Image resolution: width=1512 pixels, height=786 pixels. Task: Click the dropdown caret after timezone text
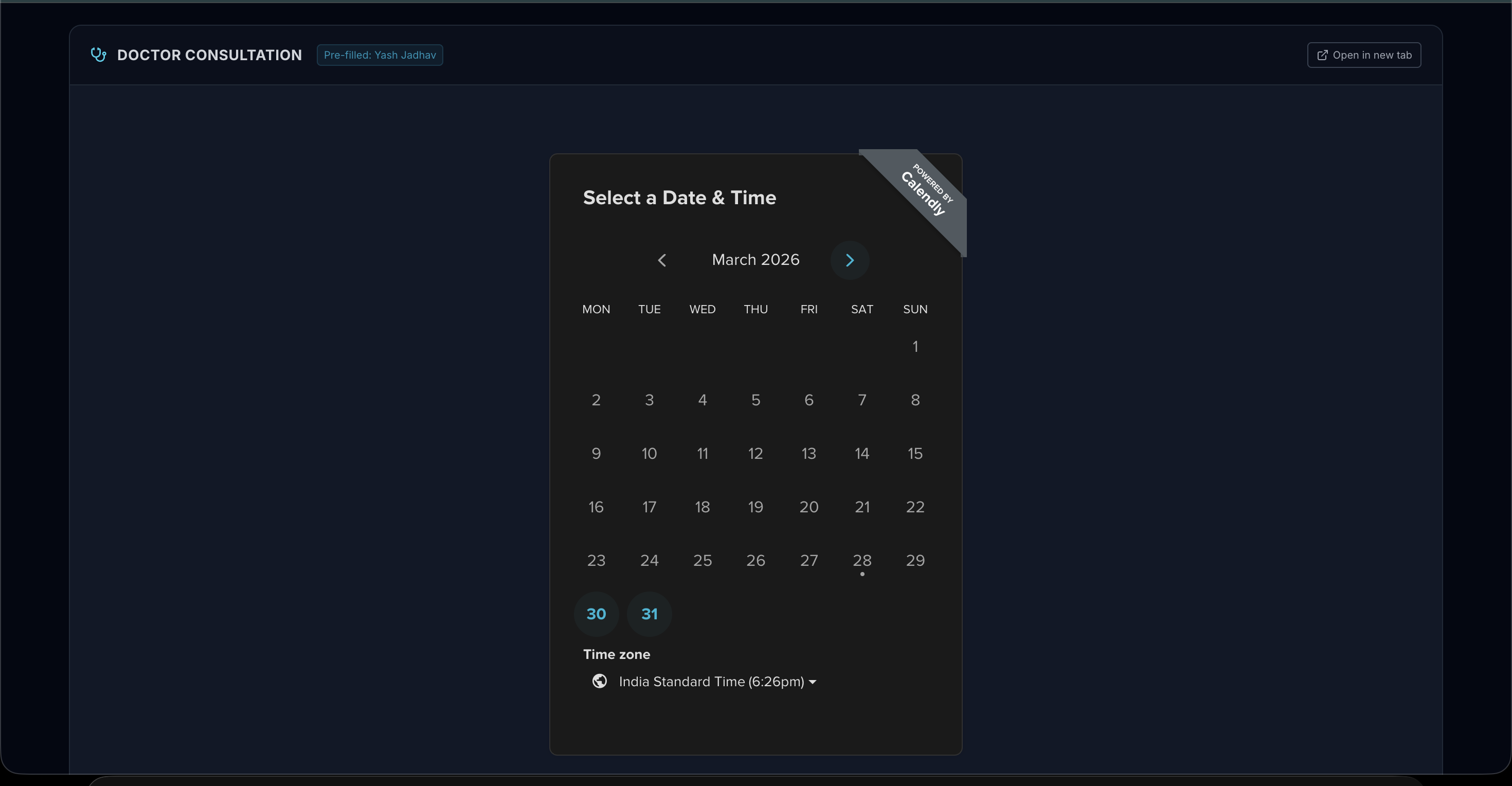pos(813,682)
